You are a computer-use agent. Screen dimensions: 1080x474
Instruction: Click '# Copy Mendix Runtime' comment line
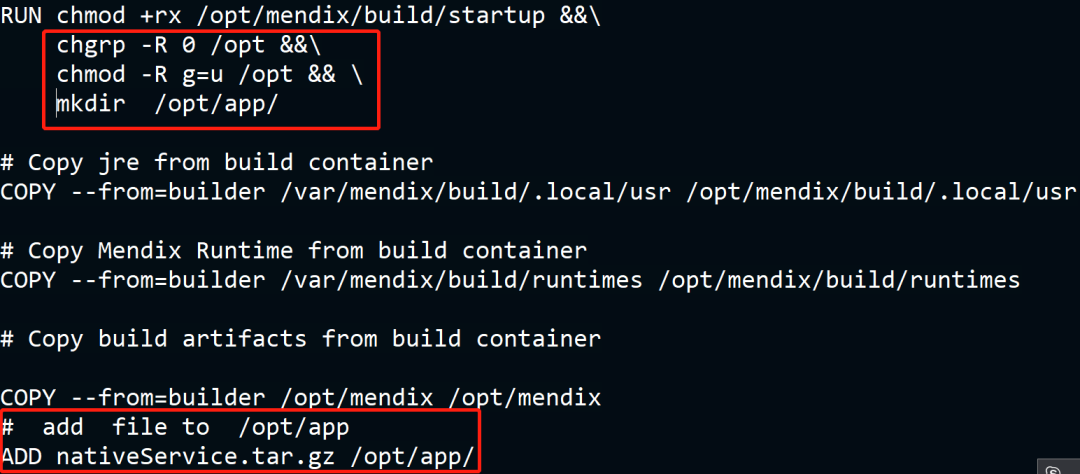coord(293,250)
